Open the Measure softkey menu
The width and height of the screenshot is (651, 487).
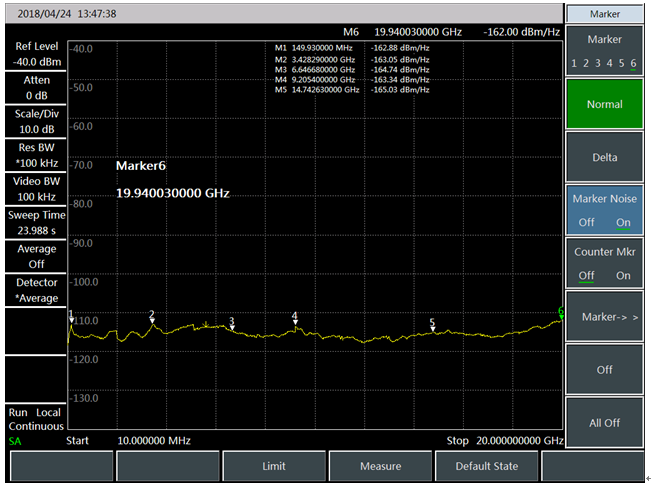coord(380,466)
